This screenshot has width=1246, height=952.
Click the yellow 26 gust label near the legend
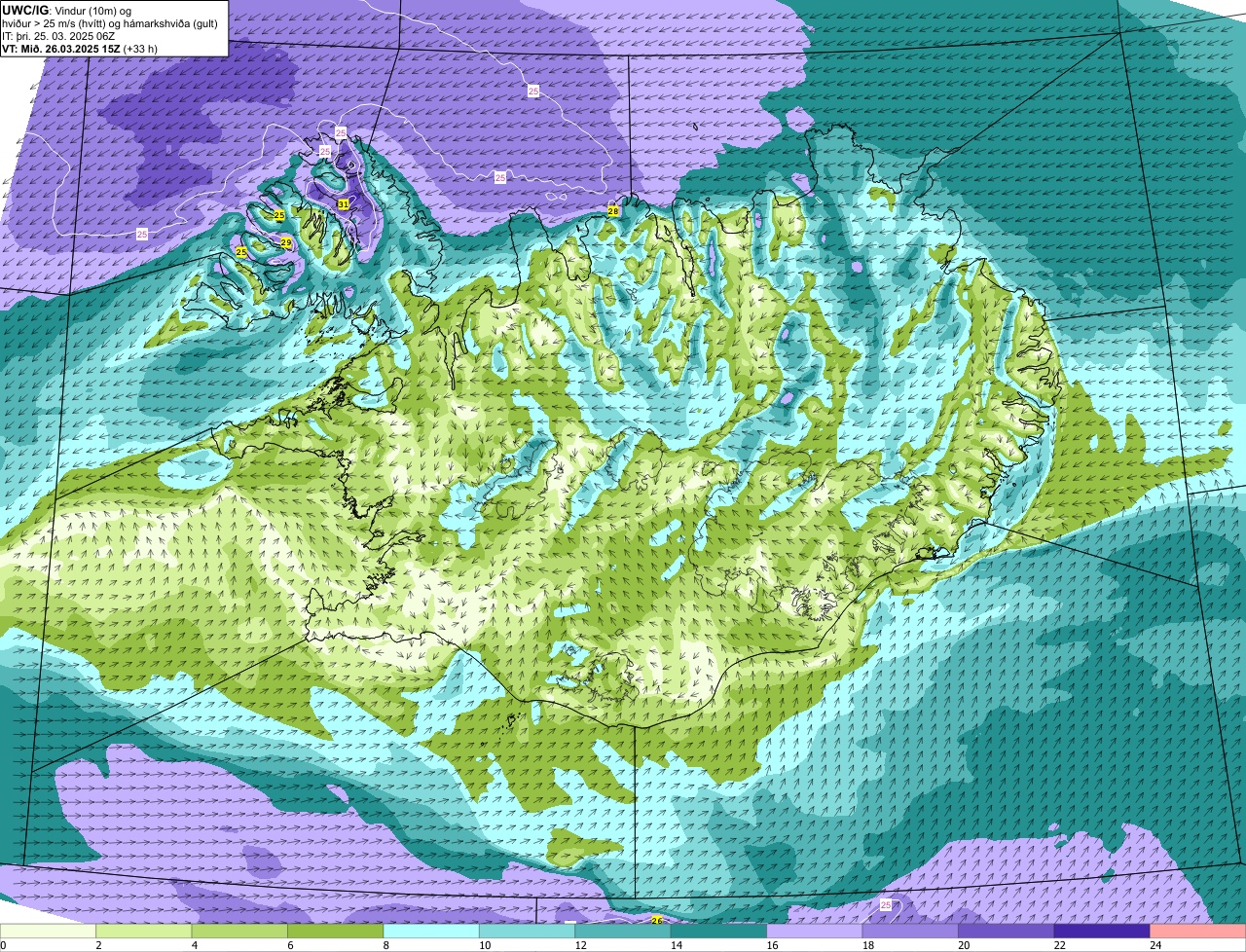[656, 920]
